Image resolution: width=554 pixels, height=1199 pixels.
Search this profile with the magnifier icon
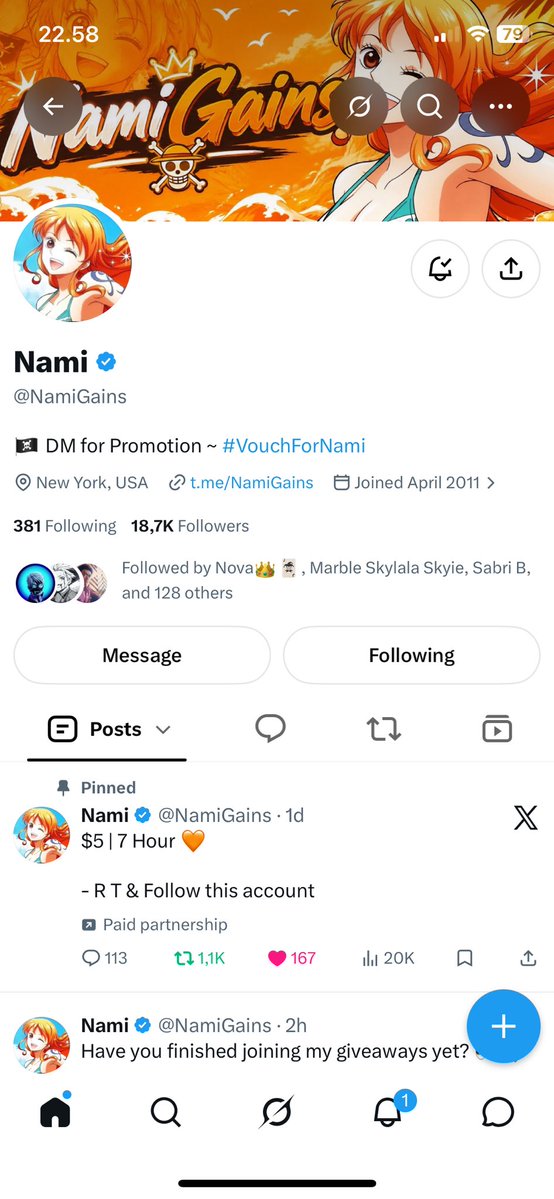pos(429,106)
